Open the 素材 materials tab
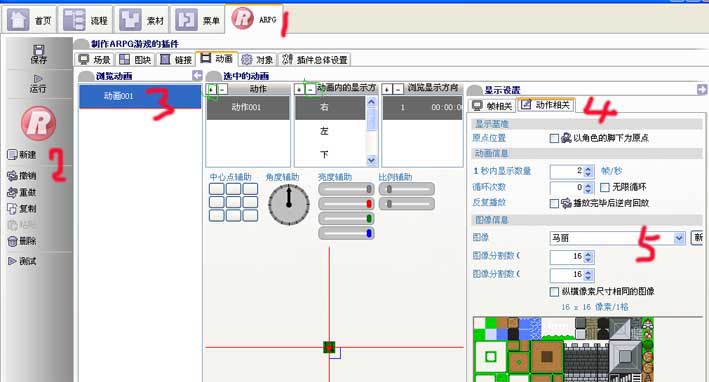 141,20
